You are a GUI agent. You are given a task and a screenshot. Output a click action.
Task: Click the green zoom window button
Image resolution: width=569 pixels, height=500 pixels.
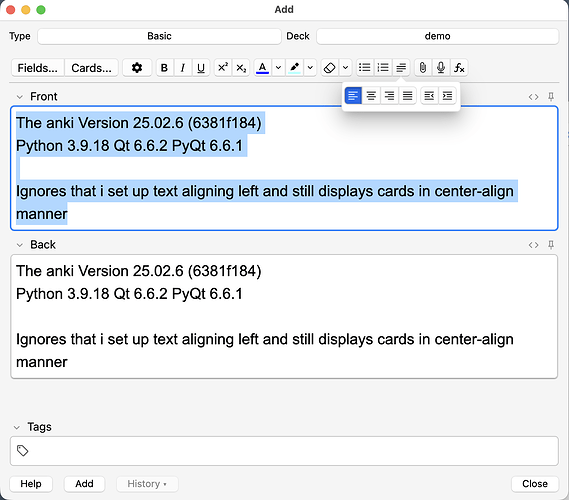click(x=41, y=10)
